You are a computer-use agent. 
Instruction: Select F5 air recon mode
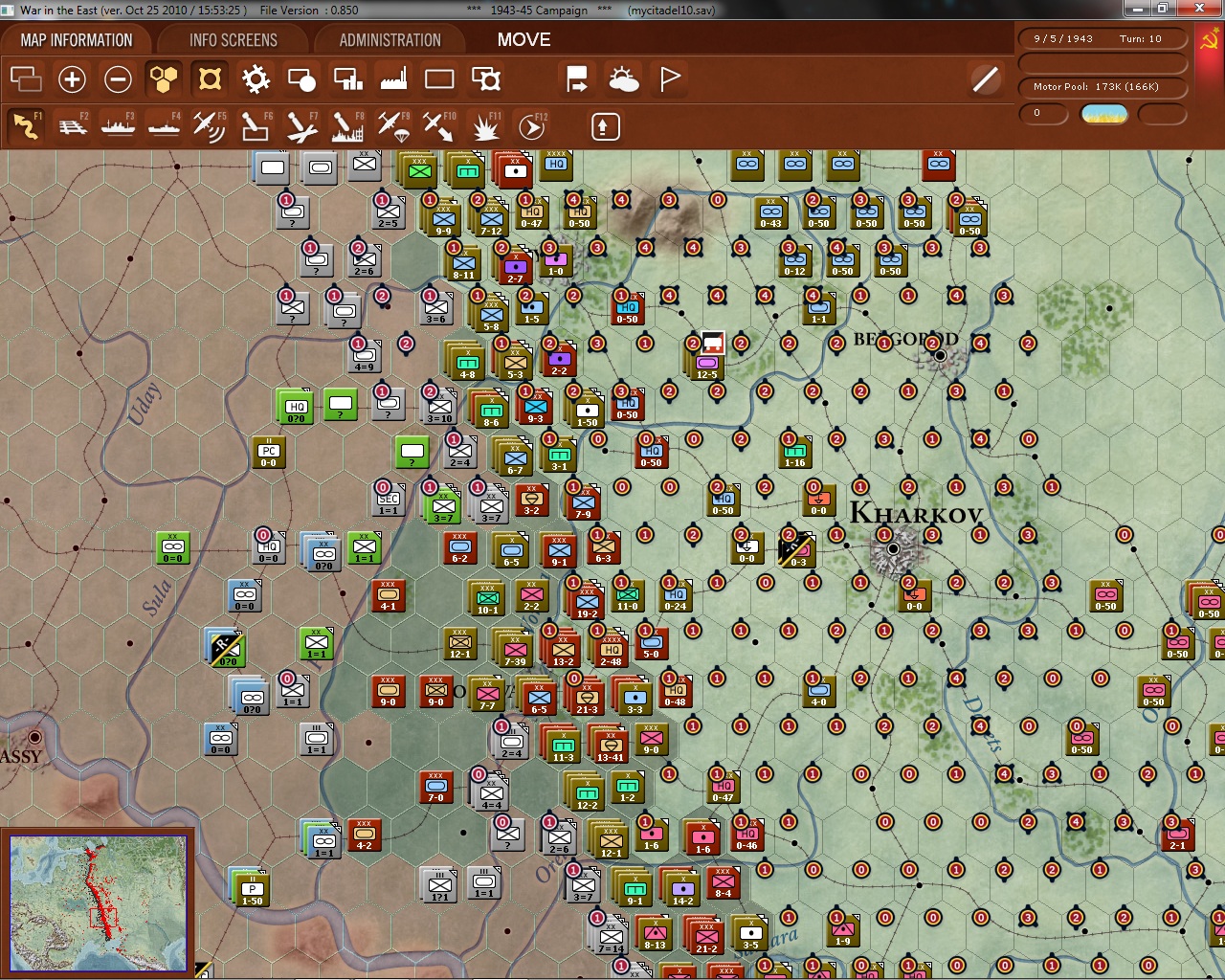coord(210,126)
